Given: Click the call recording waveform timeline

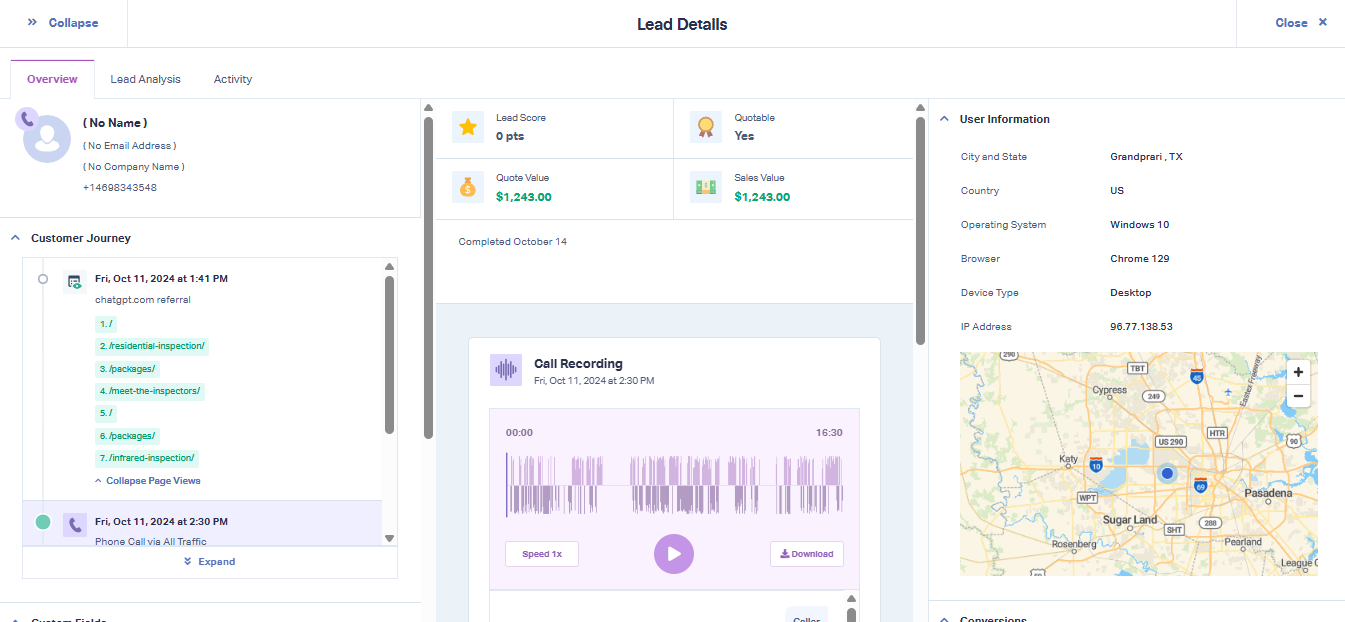Looking at the screenshot, I should [674, 485].
